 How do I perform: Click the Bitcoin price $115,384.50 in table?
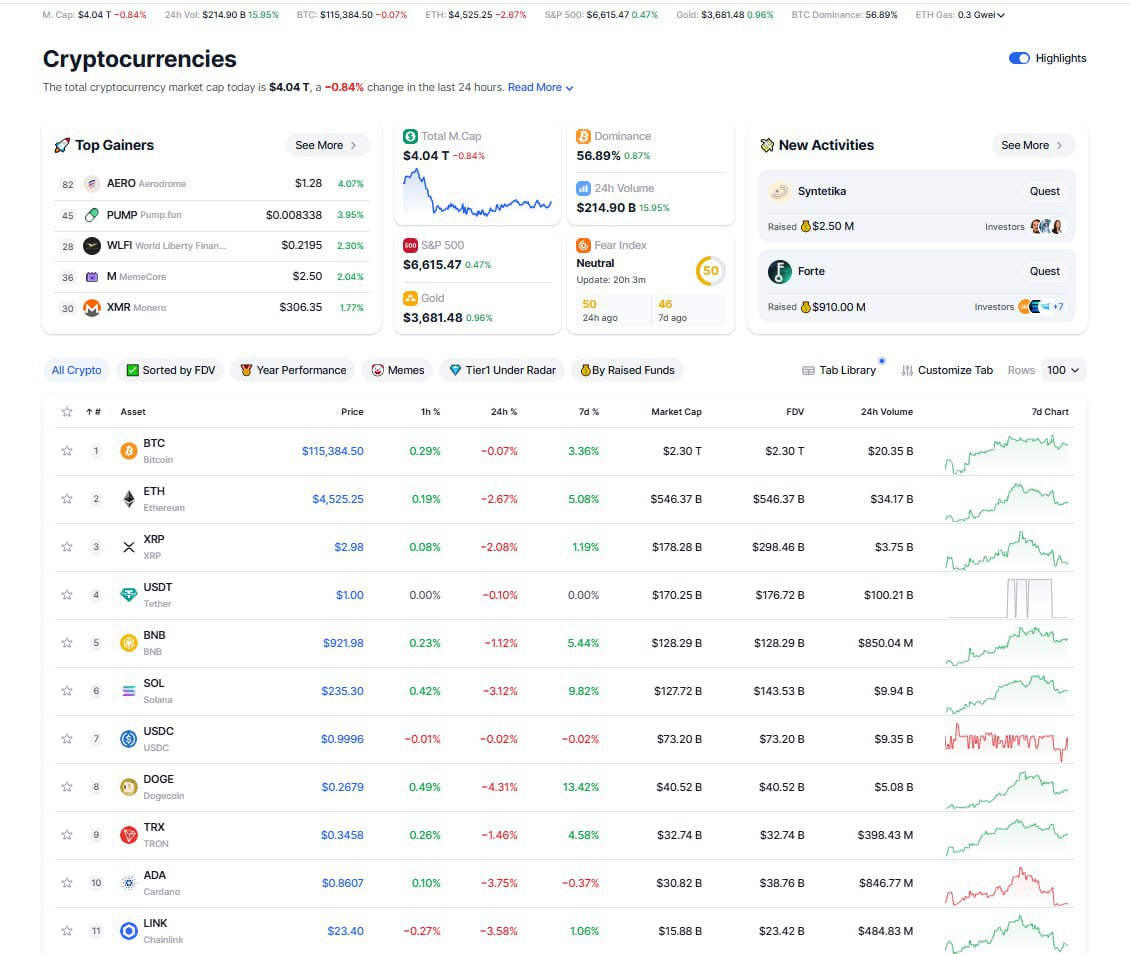pos(332,451)
